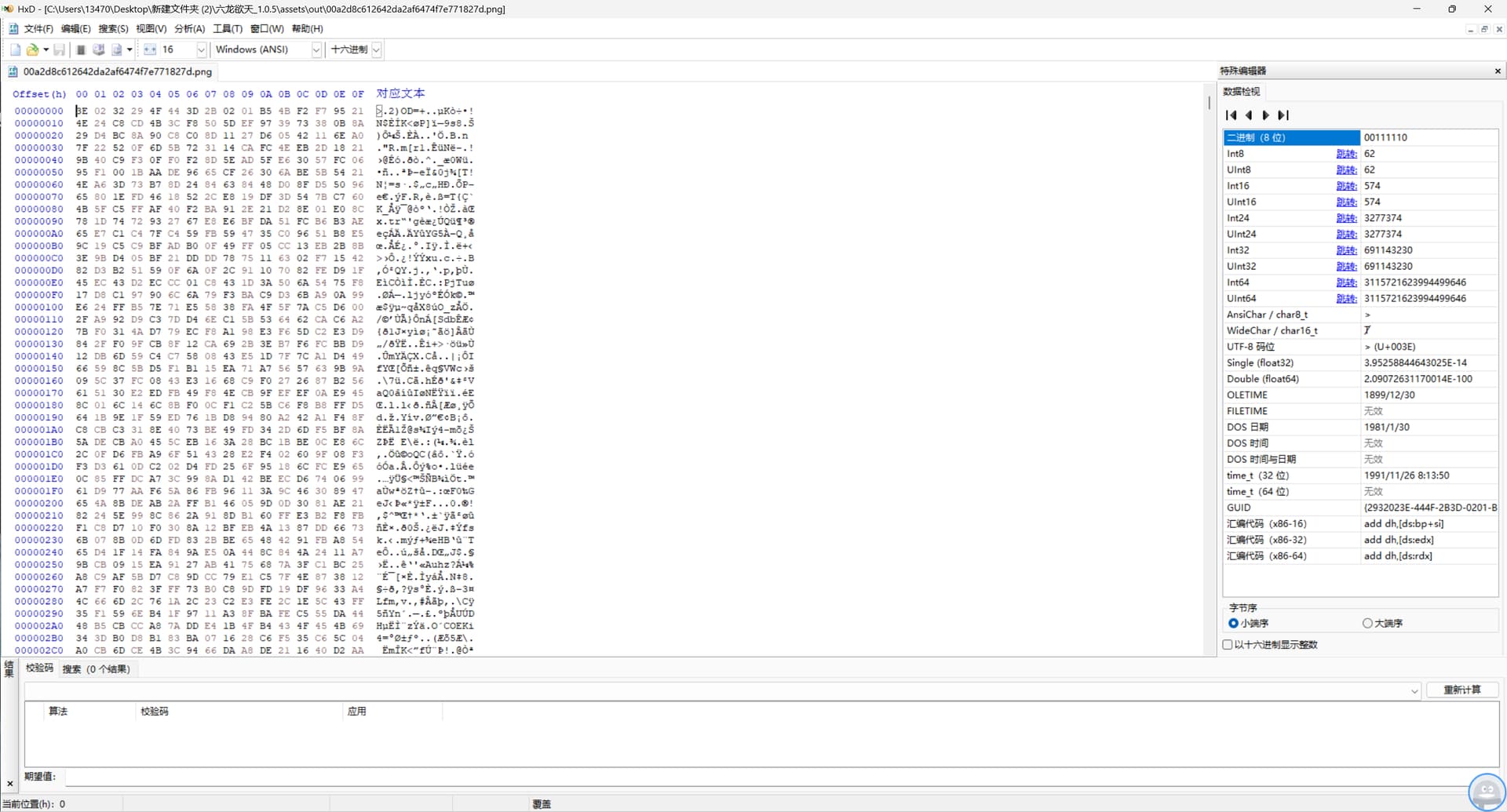
Task: Jump to last byte in data inspector
Action: pyautogui.click(x=1283, y=115)
